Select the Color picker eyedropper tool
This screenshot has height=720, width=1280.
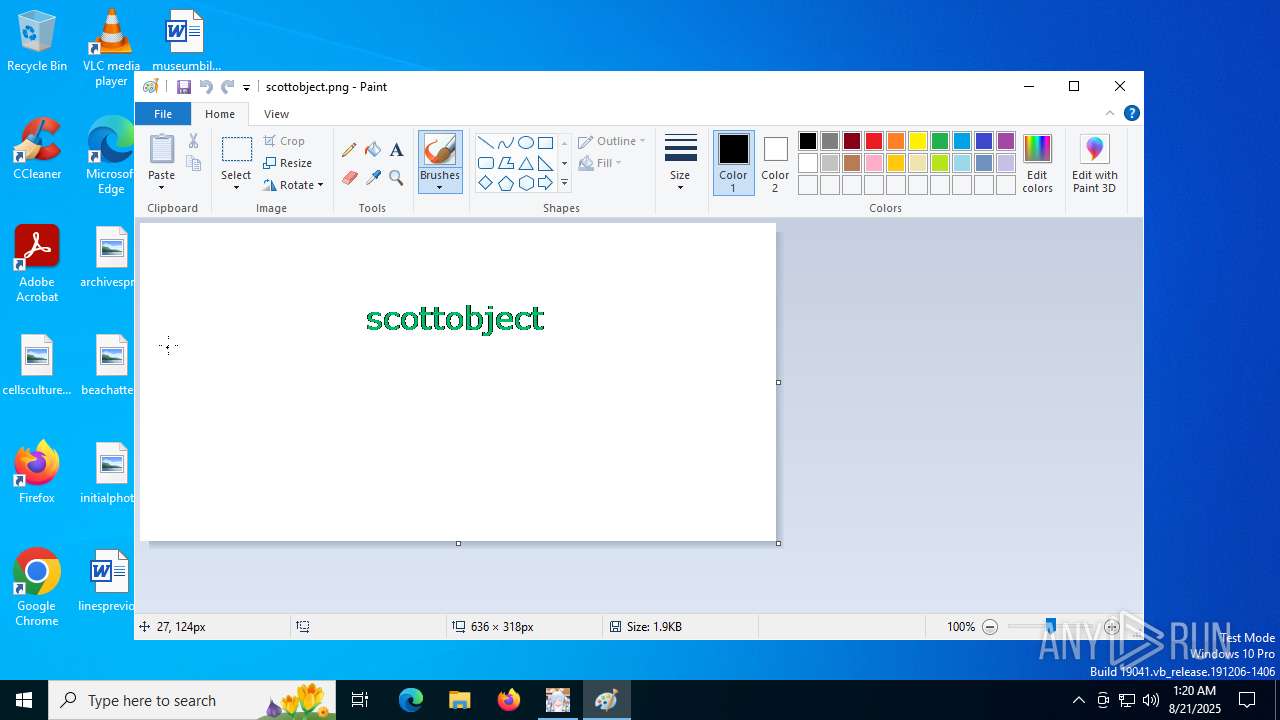373,178
